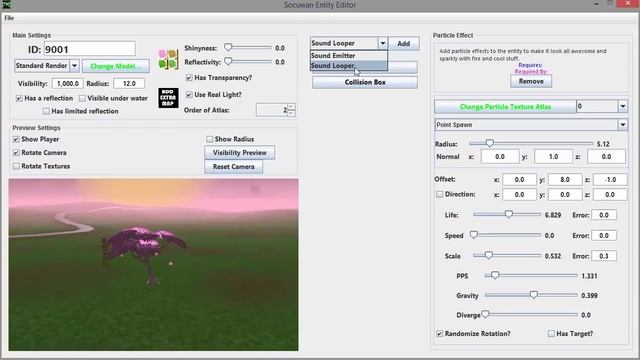640x360 pixels.
Task: Click the entity ID input field
Action: [89, 49]
